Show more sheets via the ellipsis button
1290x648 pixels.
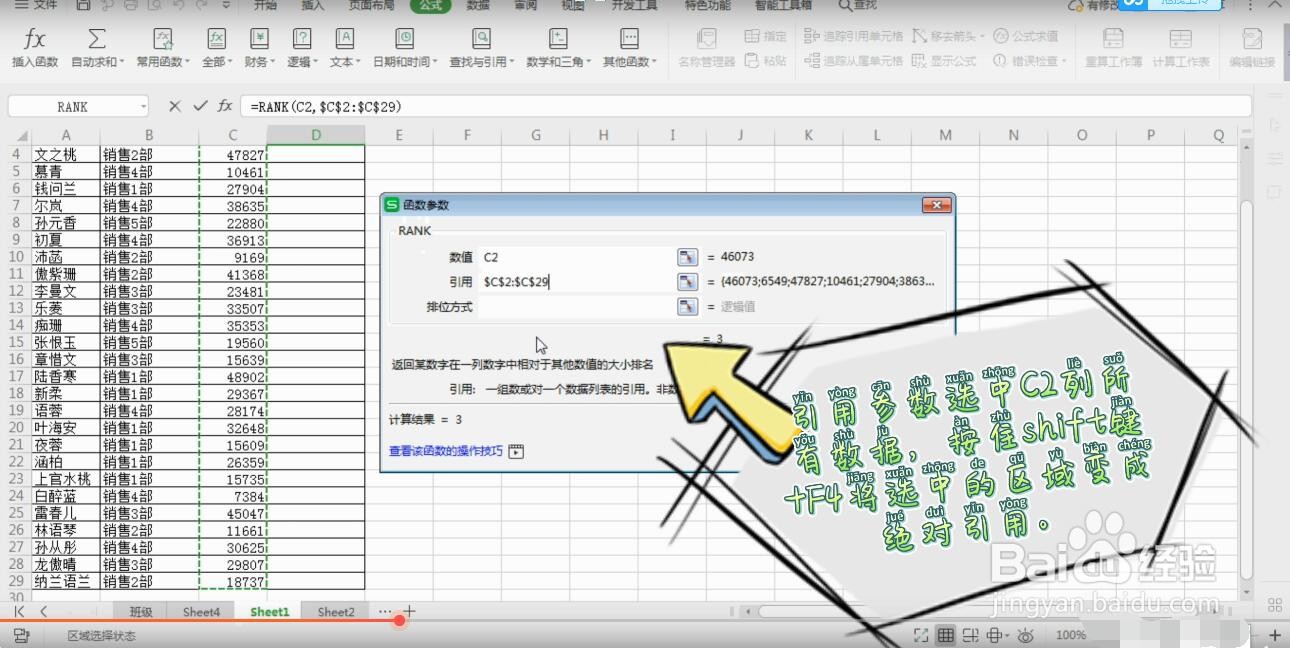tap(385, 611)
